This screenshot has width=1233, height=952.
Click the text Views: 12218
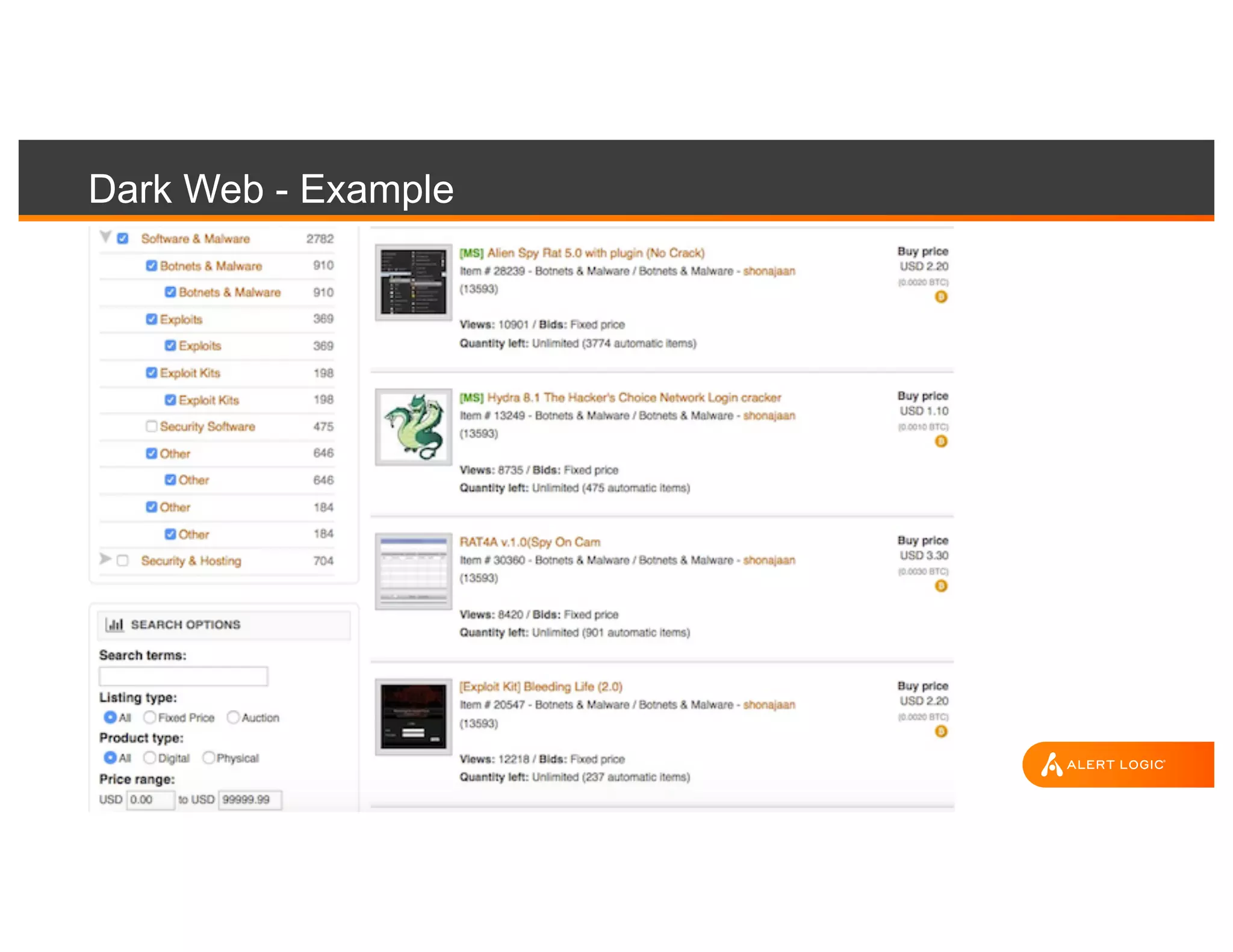click(x=494, y=759)
